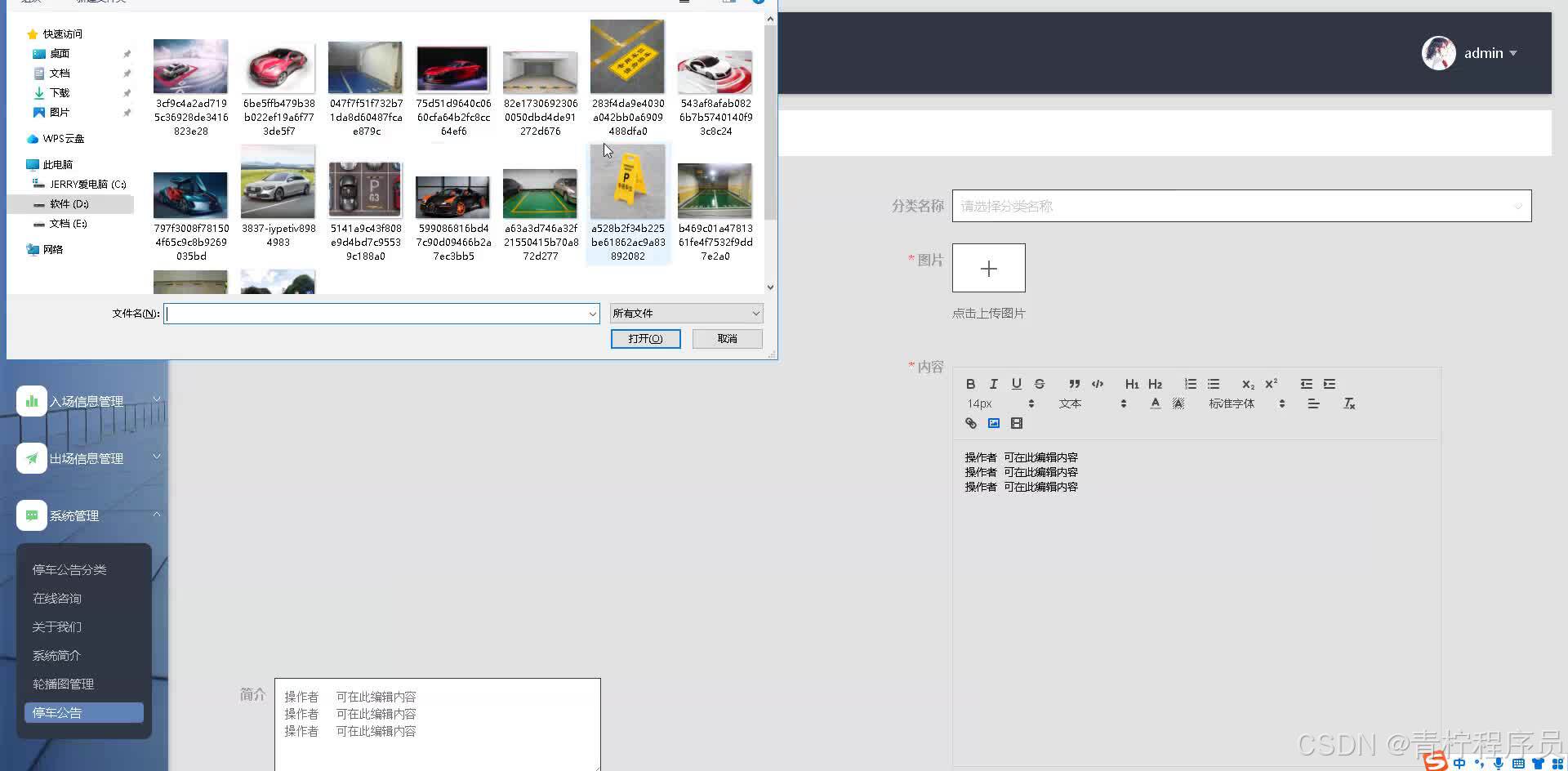Toggle bold formatting in the editor
Image resolution: width=1568 pixels, height=771 pixels.
970,384
